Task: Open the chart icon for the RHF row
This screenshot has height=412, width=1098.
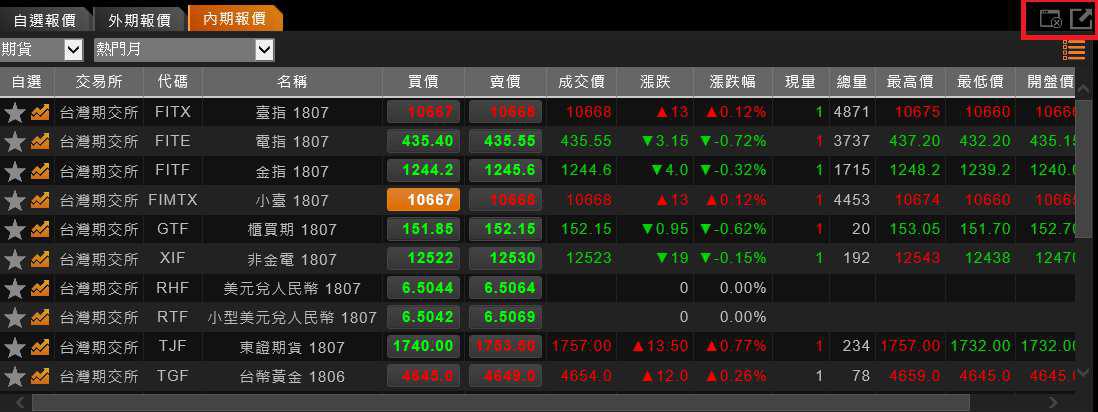Action: pyautogui.click(x=40, y=289)
